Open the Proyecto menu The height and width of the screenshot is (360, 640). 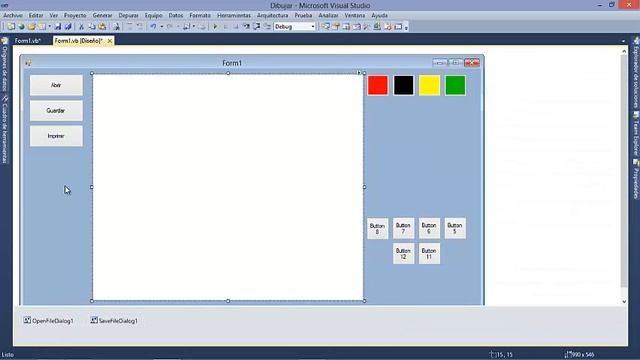(x=75, y=15)
